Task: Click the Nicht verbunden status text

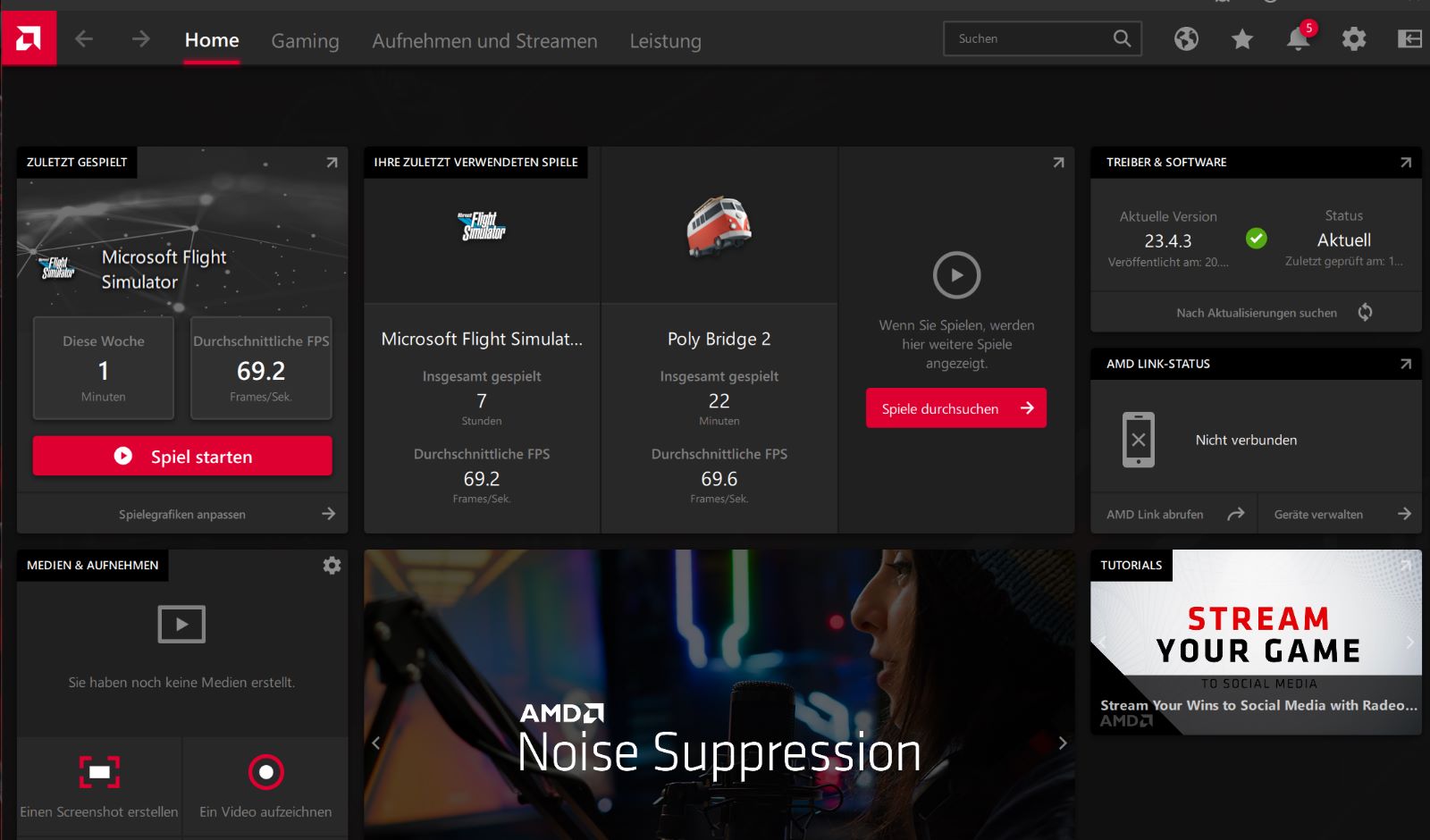Action: point(1246,440)
